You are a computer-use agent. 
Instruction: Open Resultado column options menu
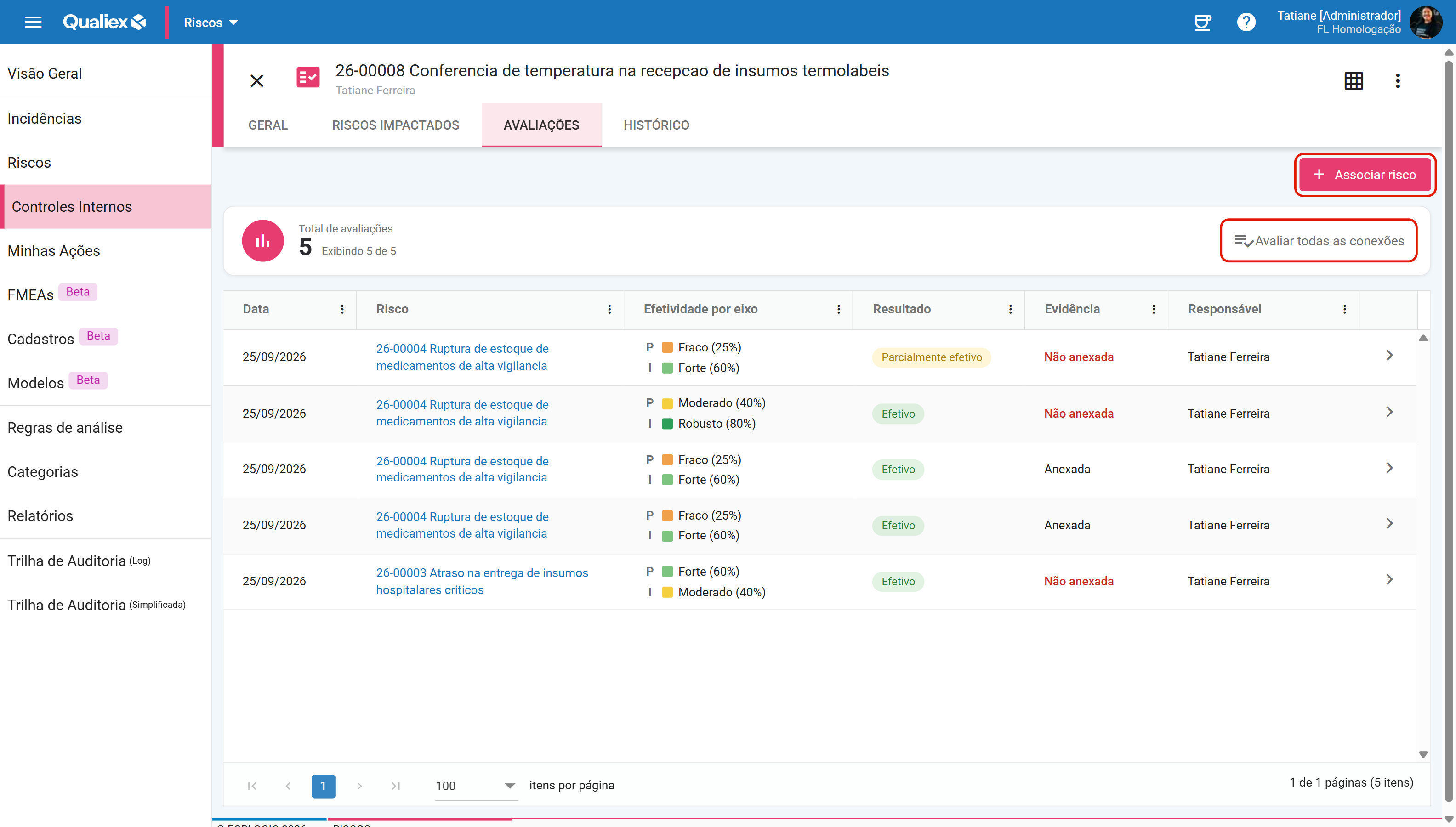[1010, 309]
